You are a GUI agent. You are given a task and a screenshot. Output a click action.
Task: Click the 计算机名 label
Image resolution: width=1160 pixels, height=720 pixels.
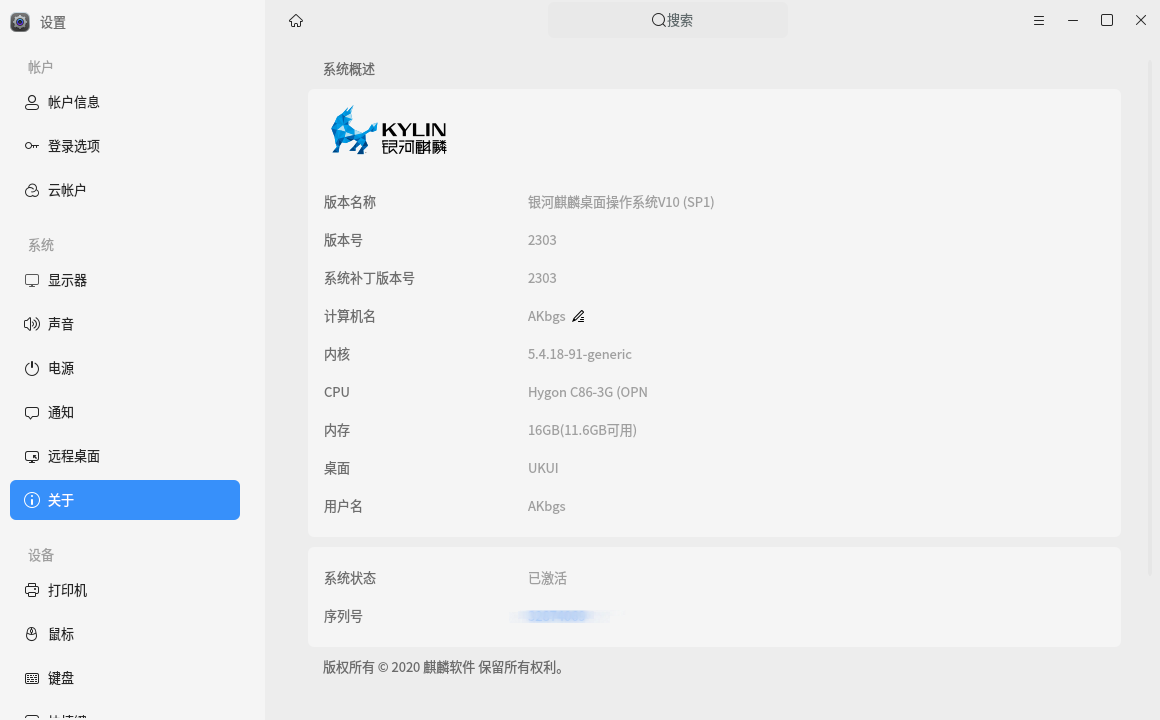click(350, 317)
